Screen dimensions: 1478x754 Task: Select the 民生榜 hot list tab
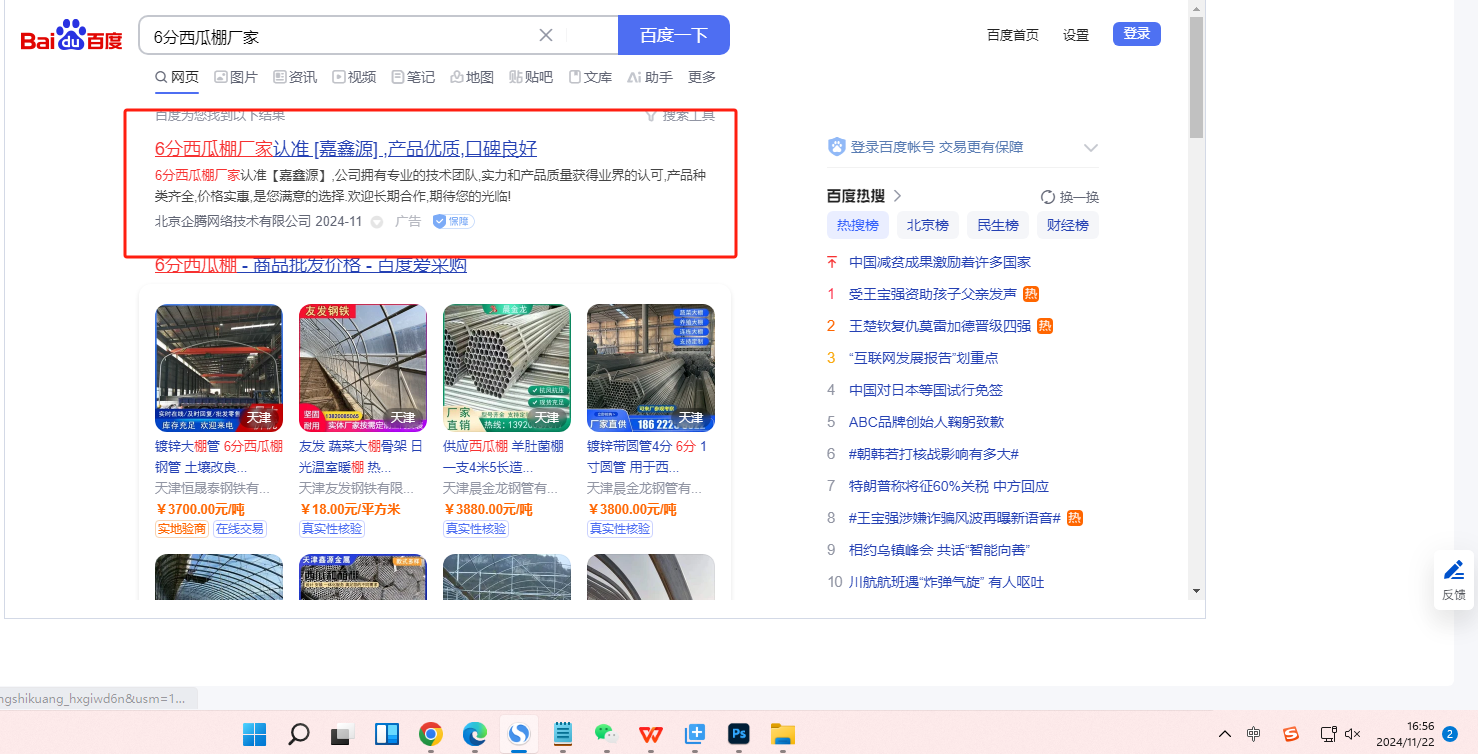(x=997, y=225)
